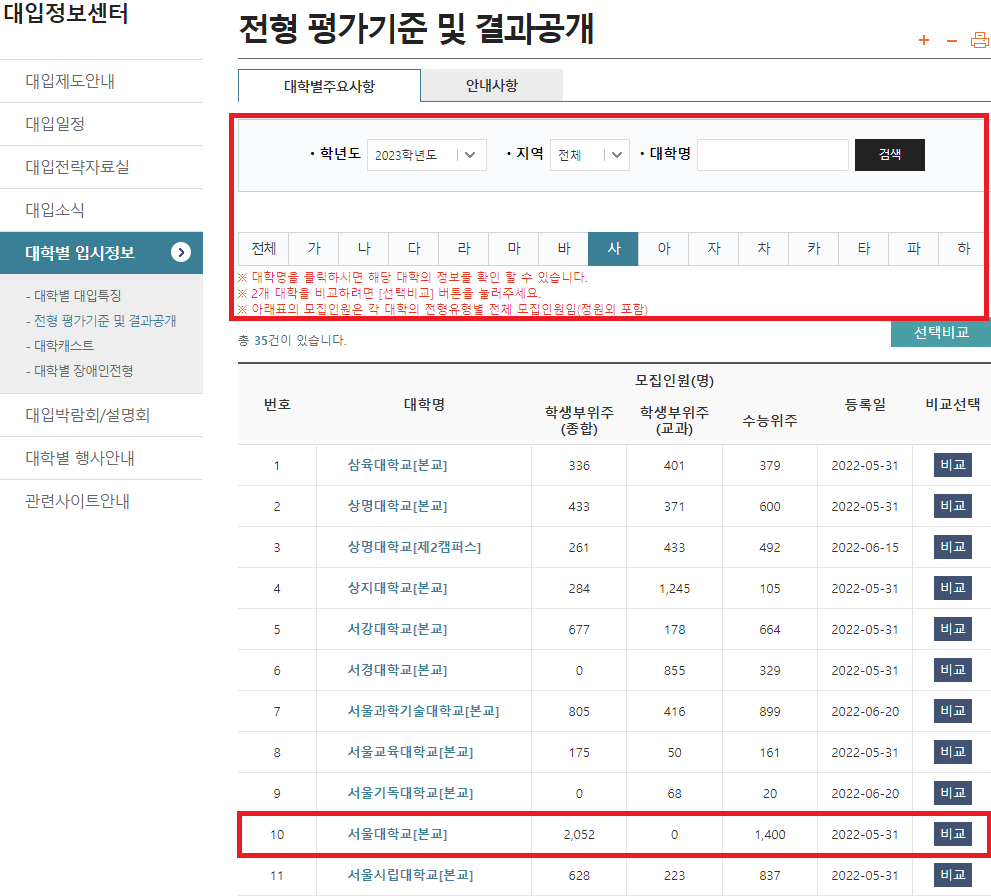Click 비교 for 서울기독대학교[본교]
This screenshot has height=896, width=991.
(952, 793)
